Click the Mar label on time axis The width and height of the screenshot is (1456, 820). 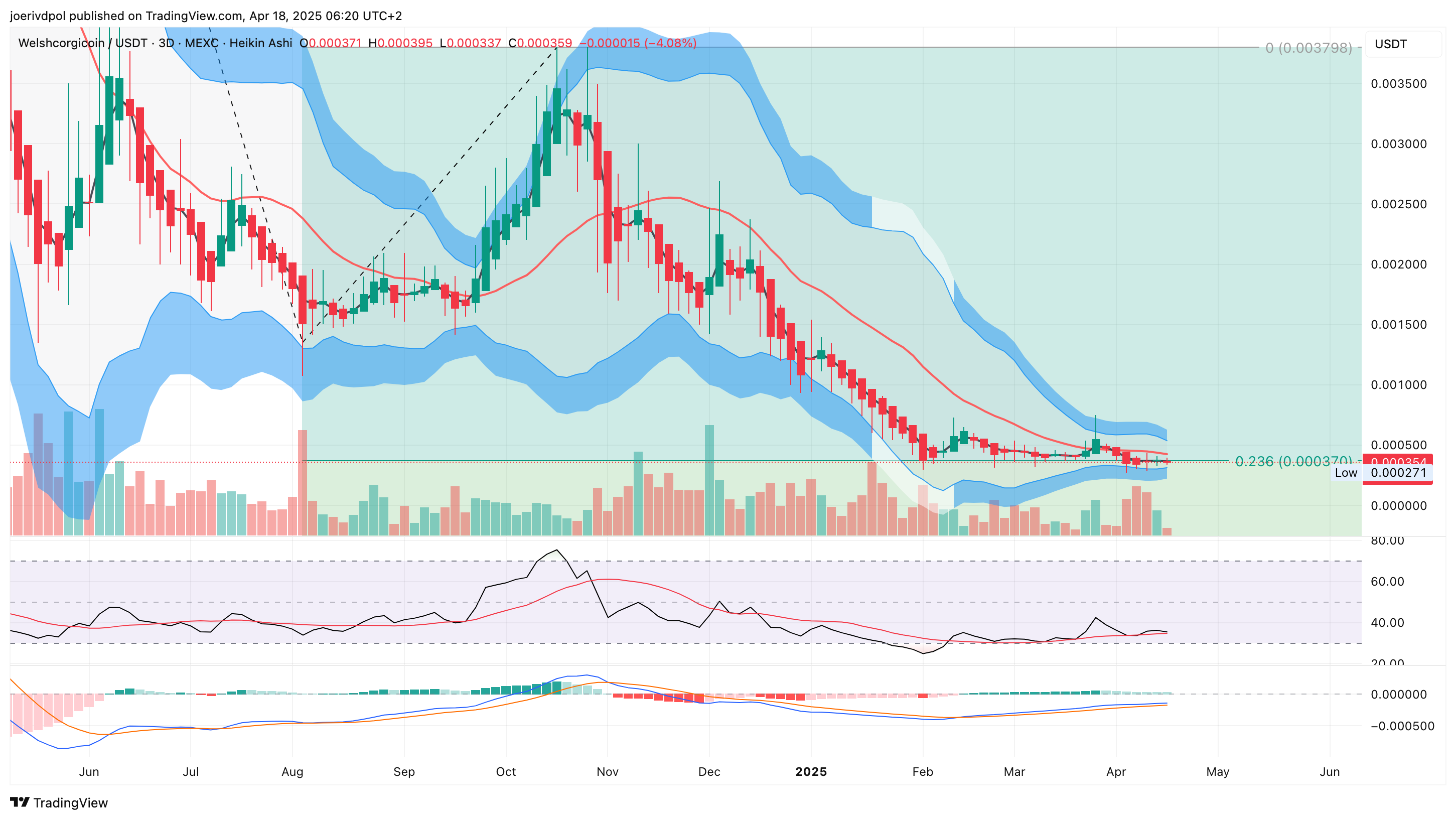point(1014,772)
